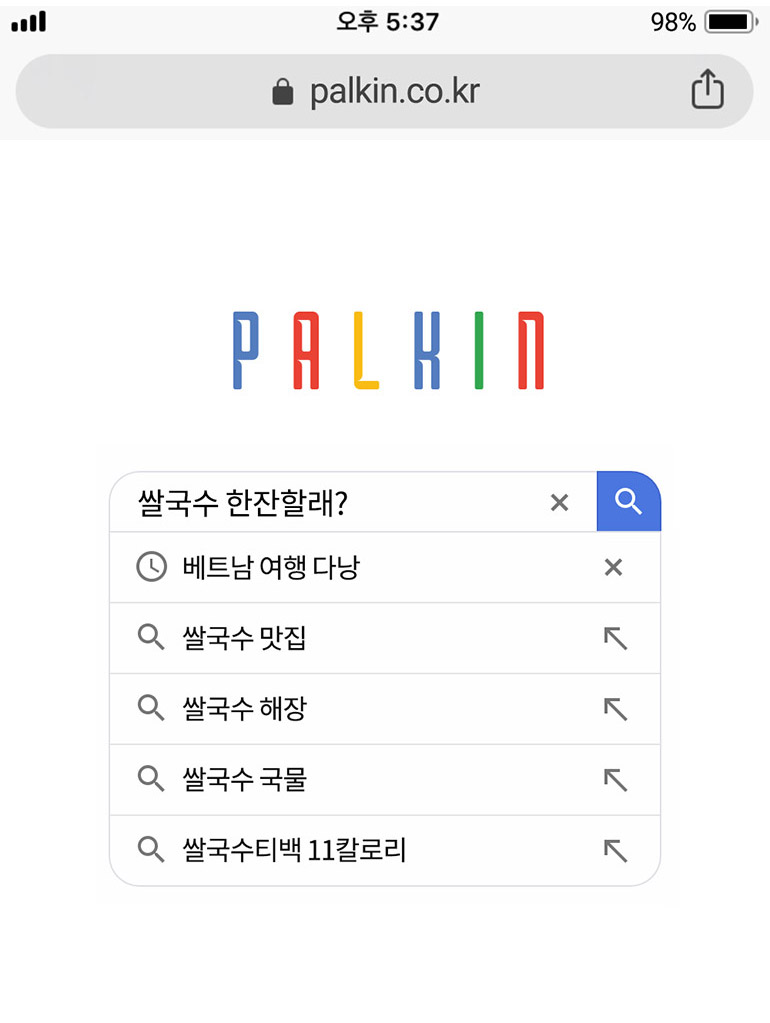Tap the battery indicator in status bar
Viewport: 770px width, 1023px height.
(730, 22)
